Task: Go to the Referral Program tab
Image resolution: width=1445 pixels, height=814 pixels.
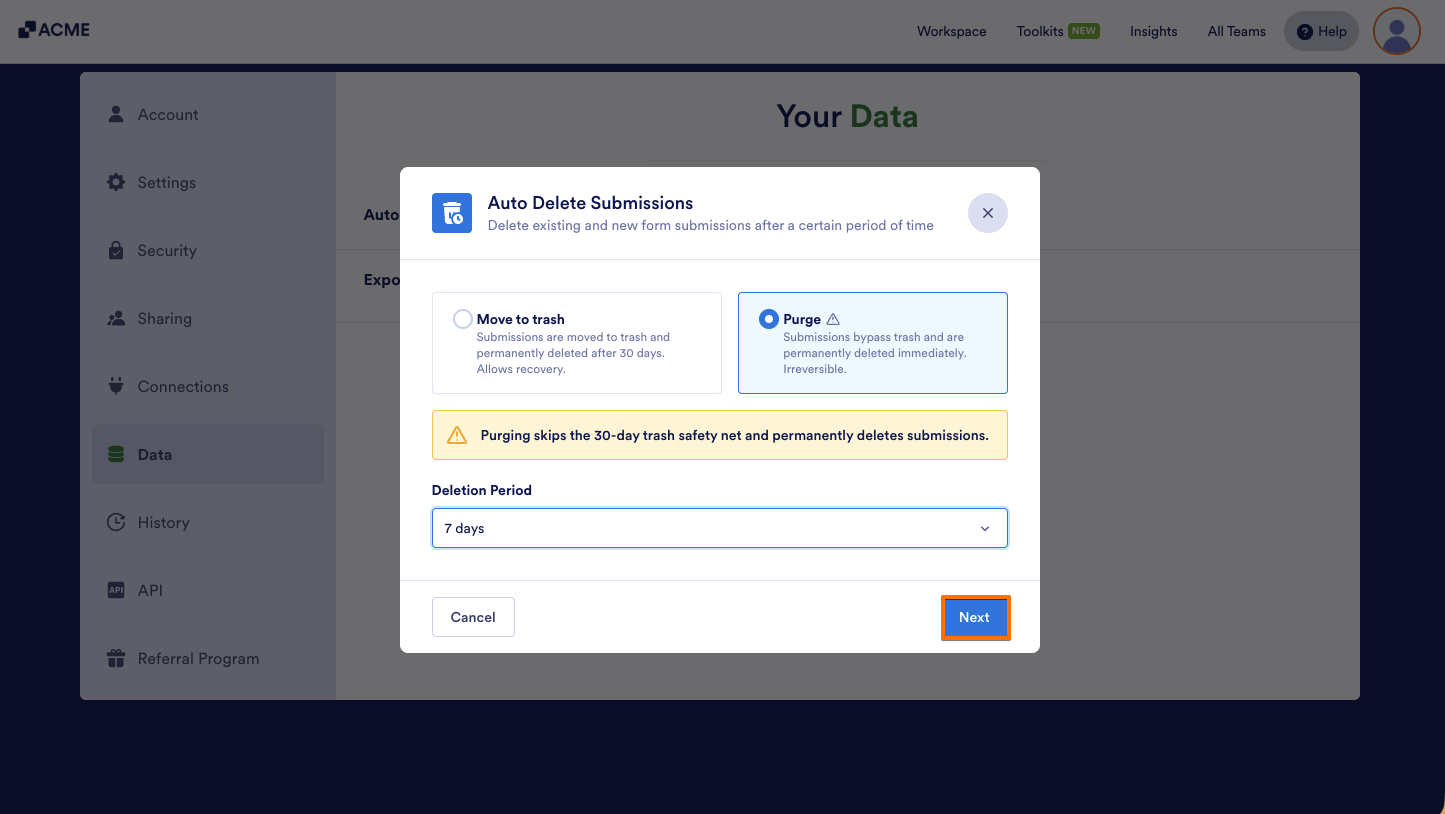Action: 208,658
